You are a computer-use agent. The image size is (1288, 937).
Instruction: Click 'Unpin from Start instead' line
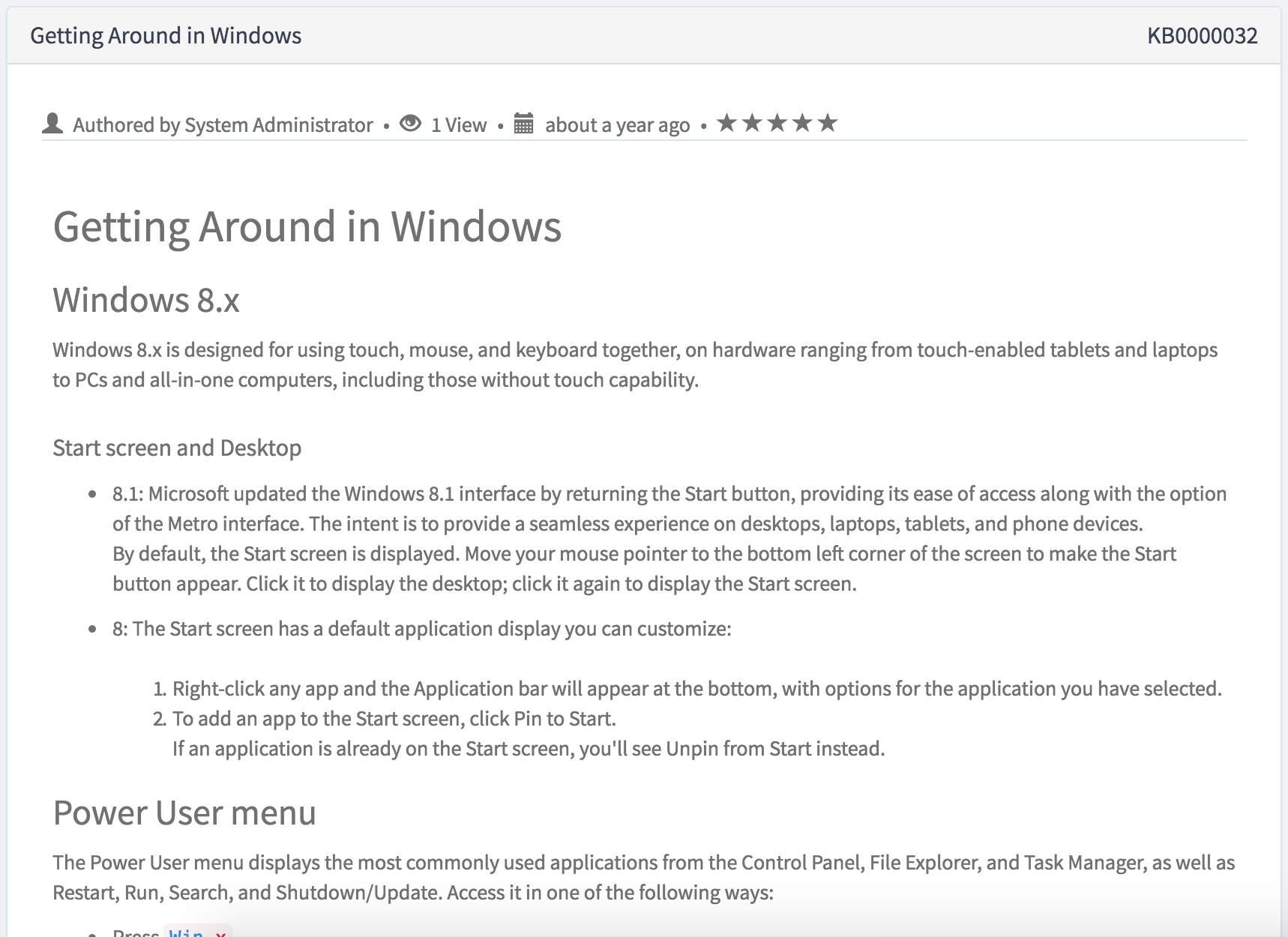529,748
